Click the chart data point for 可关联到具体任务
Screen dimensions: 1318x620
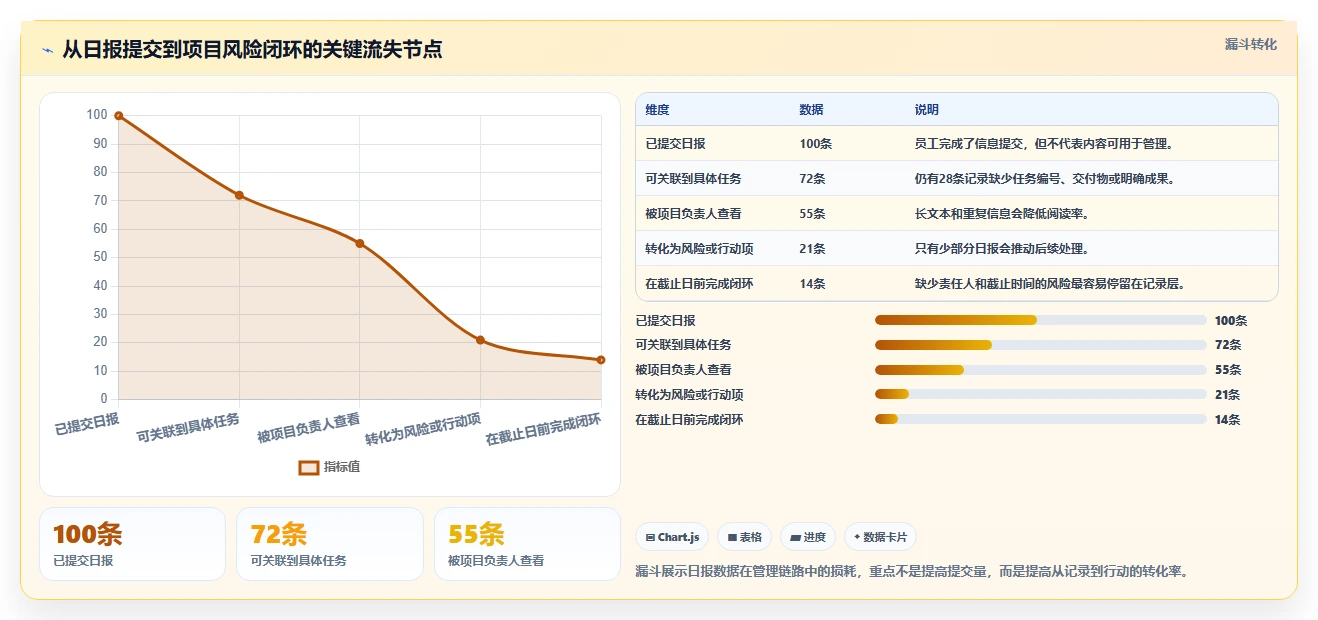239,195
